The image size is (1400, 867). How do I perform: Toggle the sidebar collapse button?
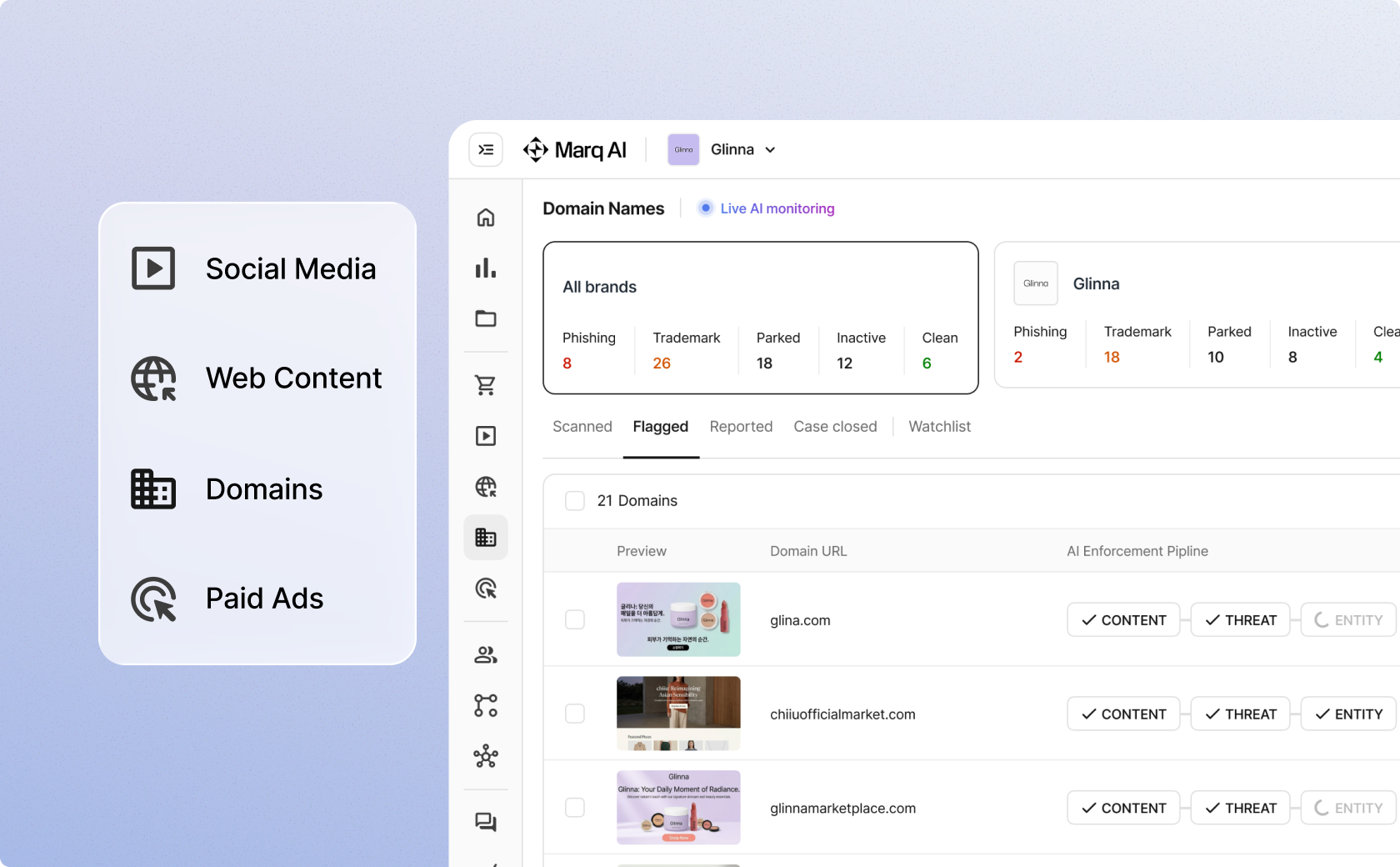pos(486,150)
